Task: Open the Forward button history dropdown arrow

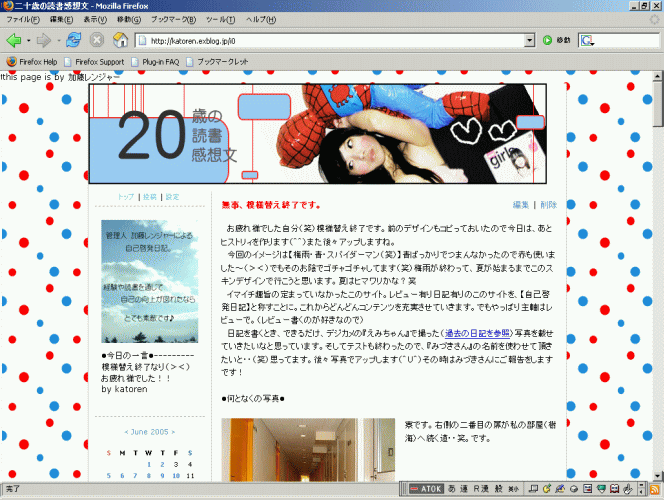Action: tap(58, 41)
